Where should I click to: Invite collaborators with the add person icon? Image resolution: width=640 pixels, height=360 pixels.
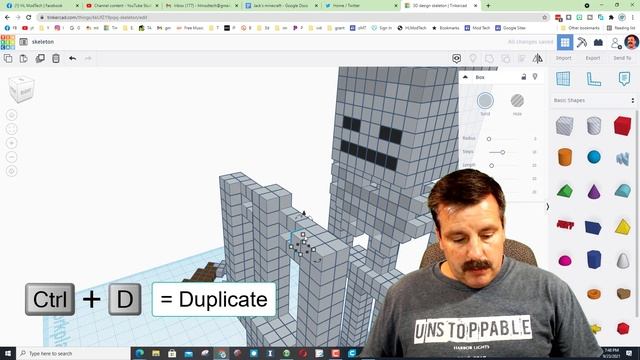coord(616,42)
